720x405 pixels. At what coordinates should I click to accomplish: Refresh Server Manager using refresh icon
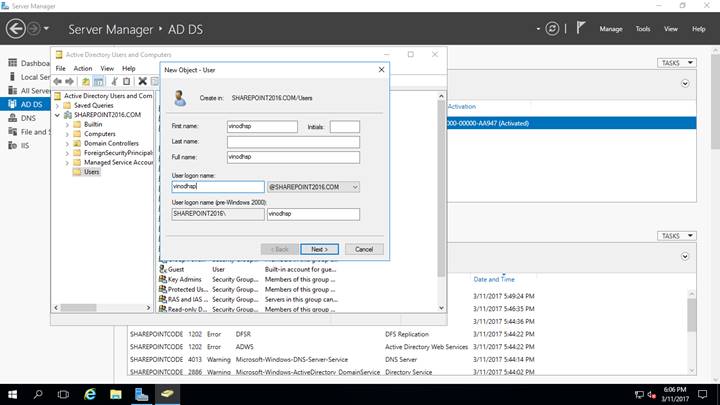point(552,29)
